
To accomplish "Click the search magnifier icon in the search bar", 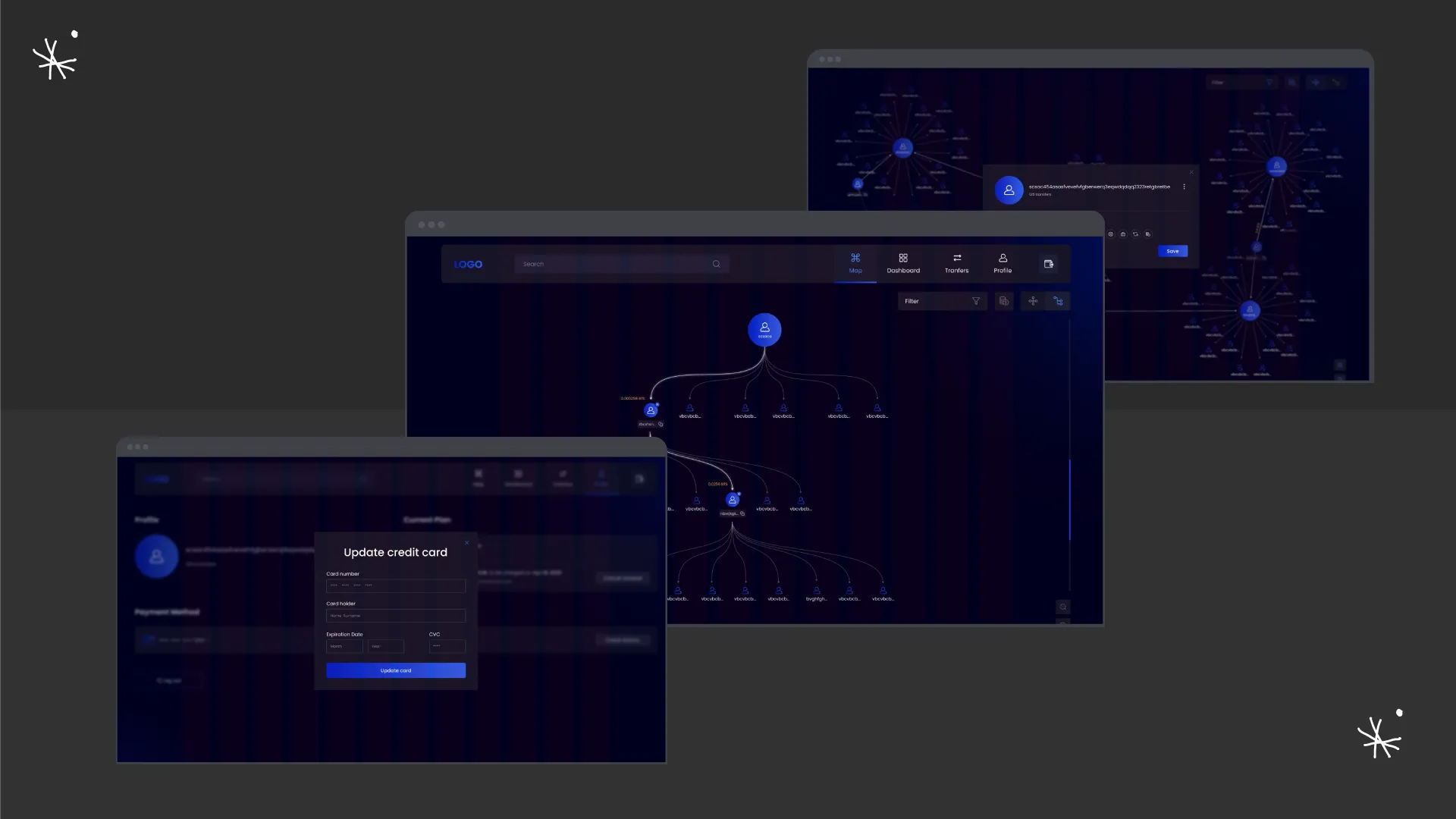I will 716,264.
